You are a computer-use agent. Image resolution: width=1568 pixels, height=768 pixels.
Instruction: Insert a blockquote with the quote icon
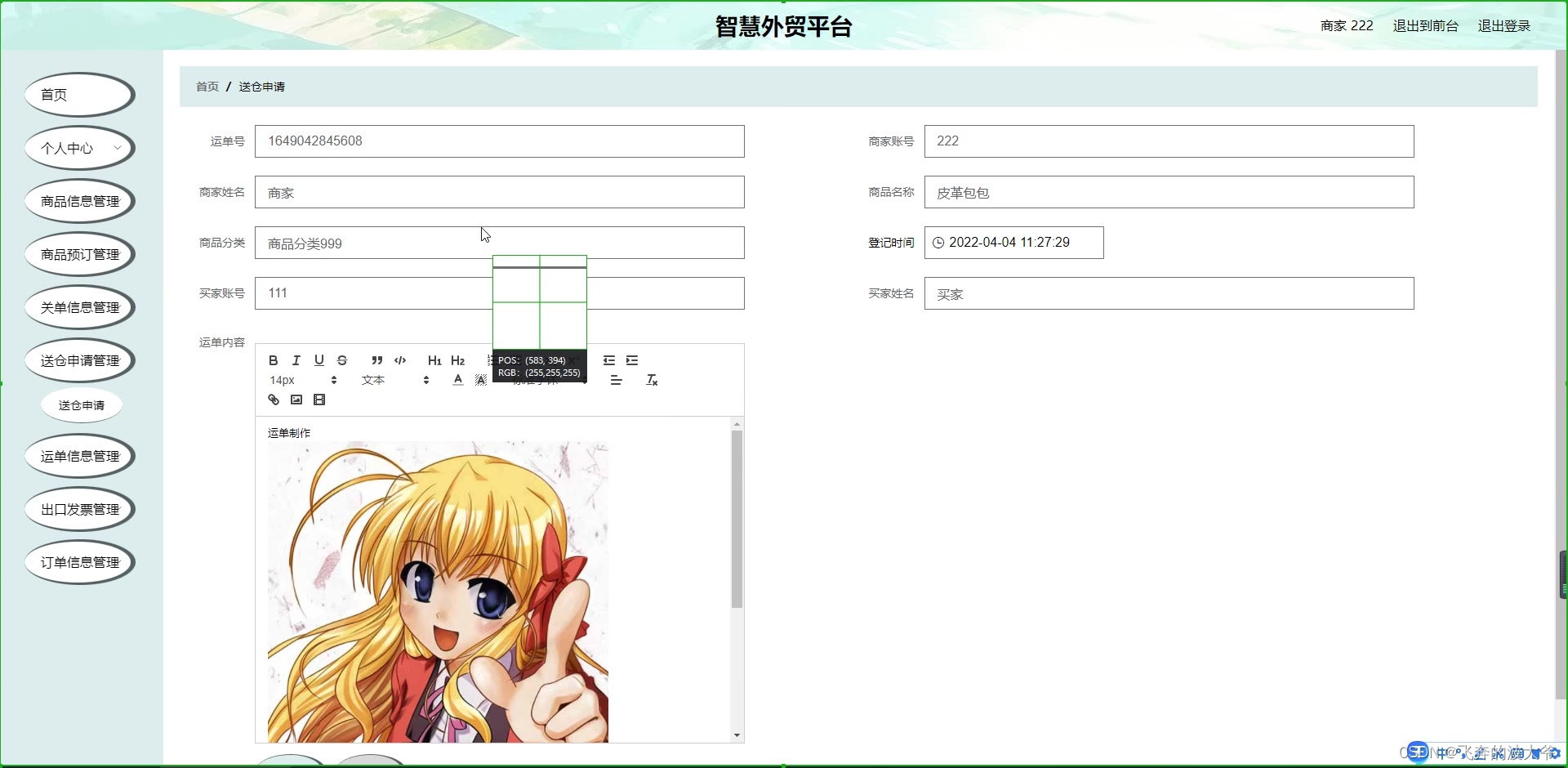(x=376, y=360)
